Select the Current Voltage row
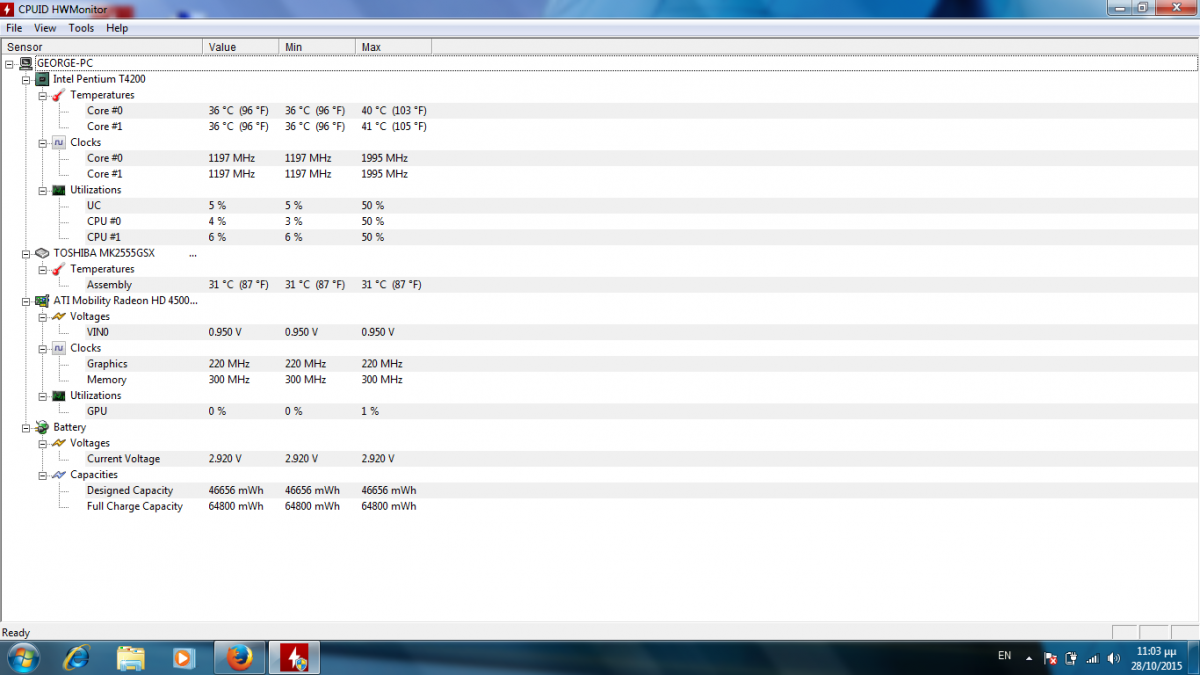 point(600,459)
